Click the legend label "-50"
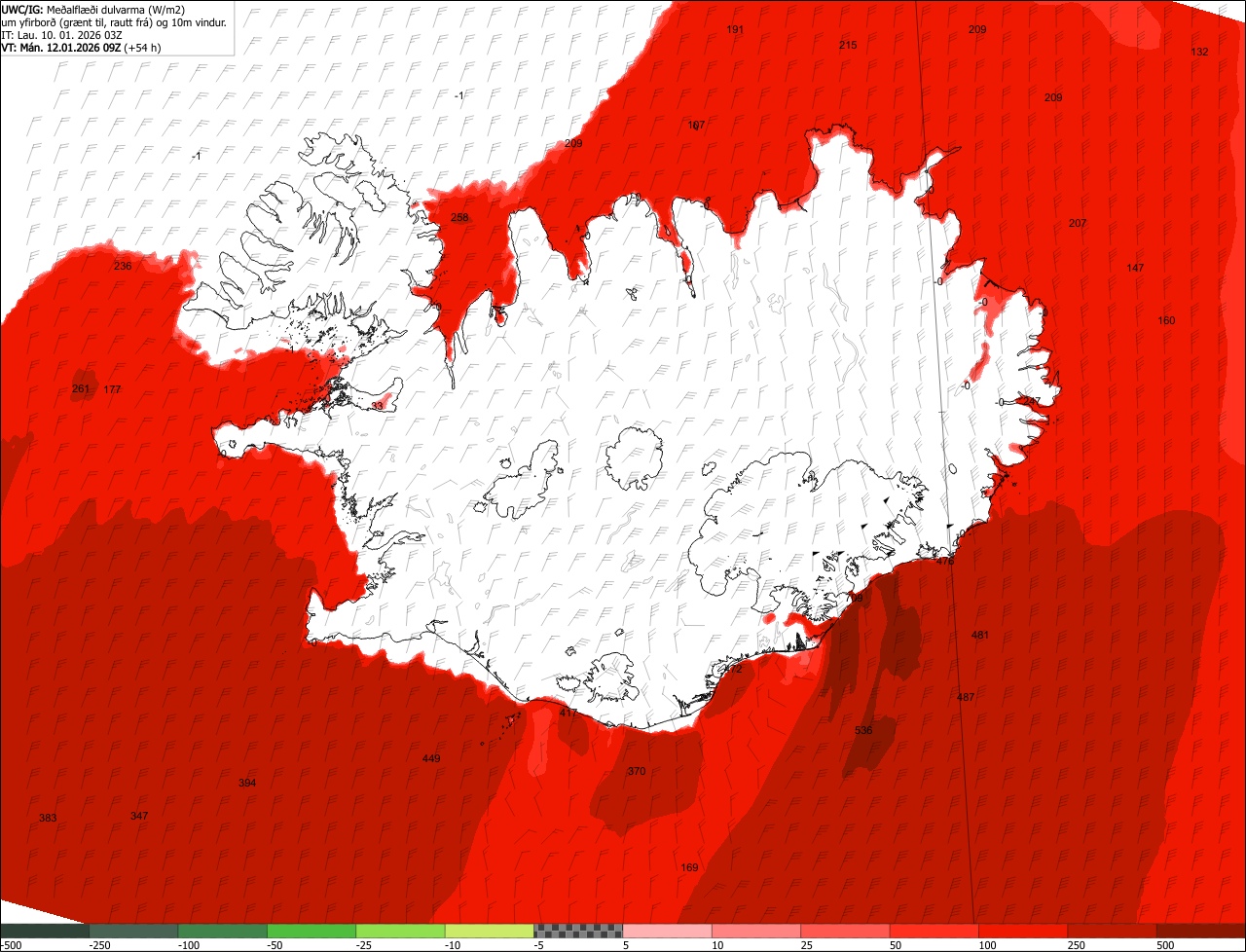1246x952 pixels. (275, 945)
